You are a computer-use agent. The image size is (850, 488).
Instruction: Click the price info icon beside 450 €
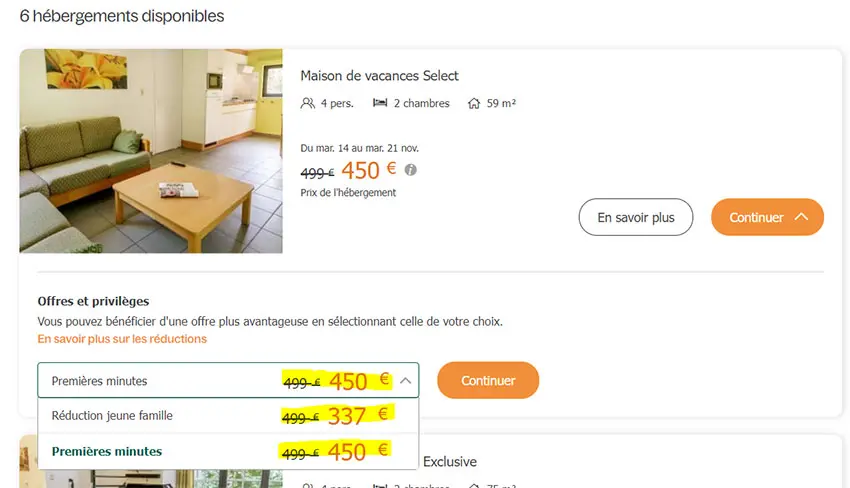coord(410,169)
